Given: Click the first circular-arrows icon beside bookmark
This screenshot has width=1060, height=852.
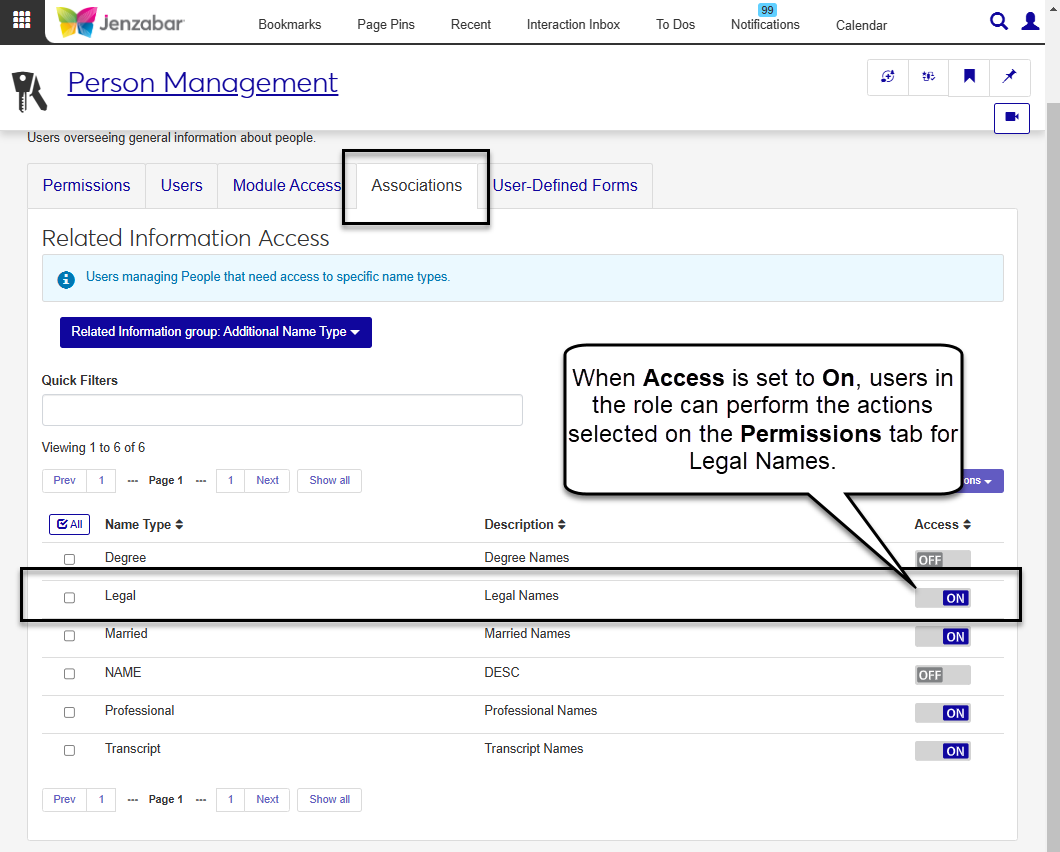Looking at the screenshot, I should [x=888, y=77].
